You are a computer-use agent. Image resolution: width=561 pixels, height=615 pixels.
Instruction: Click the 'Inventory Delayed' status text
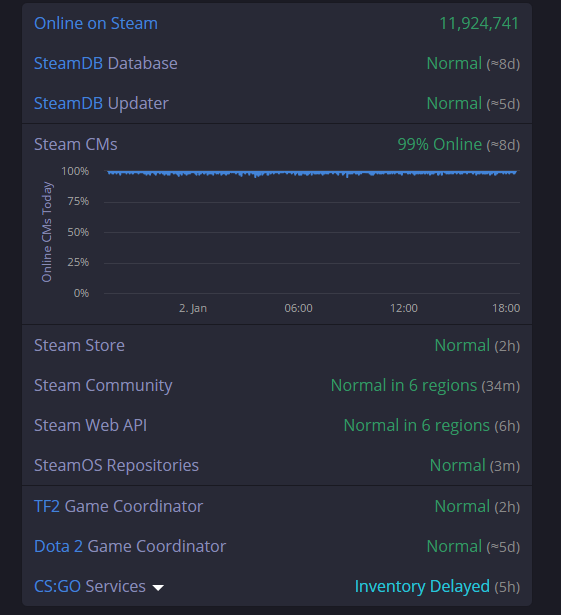point(422,587)
